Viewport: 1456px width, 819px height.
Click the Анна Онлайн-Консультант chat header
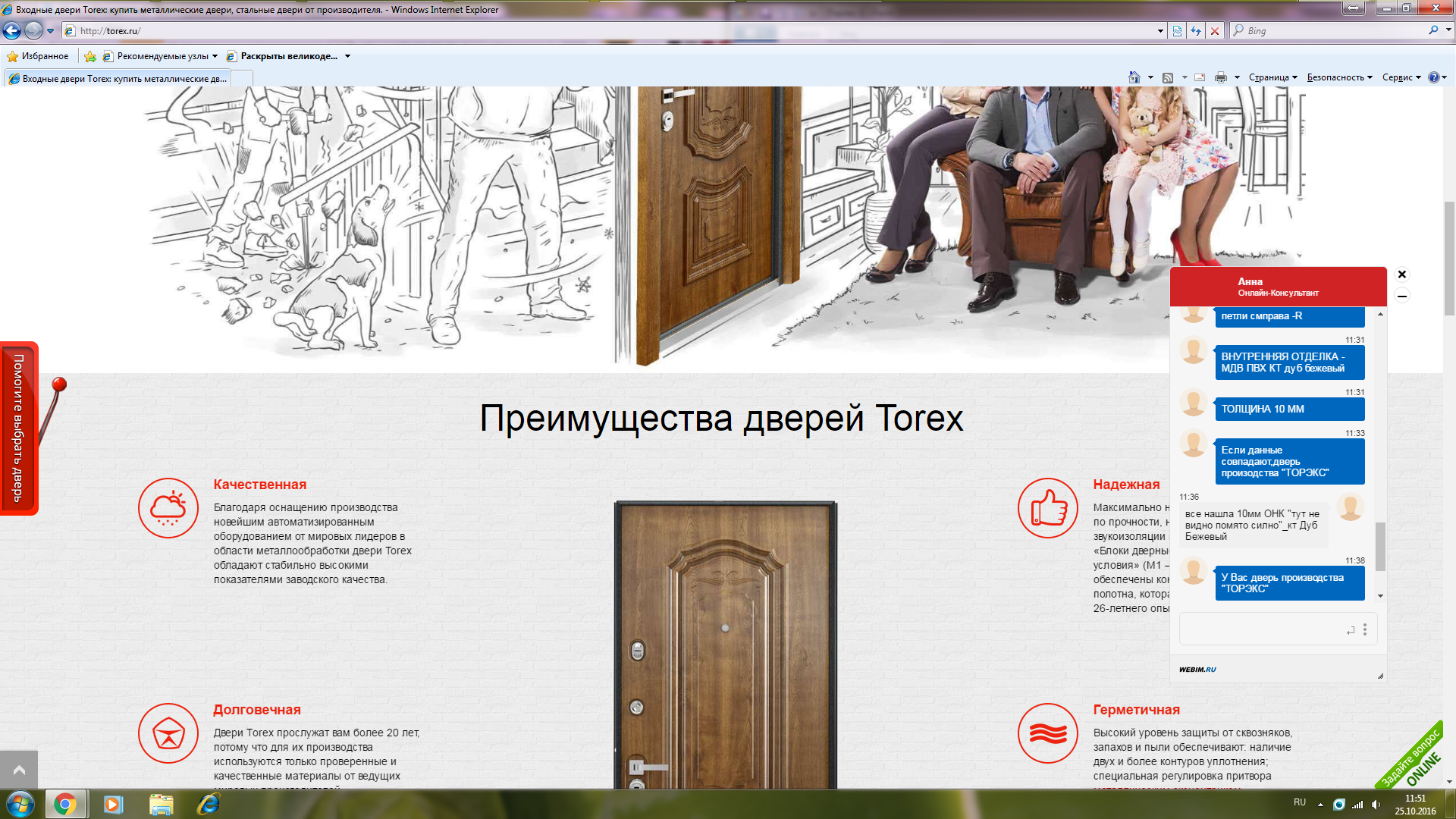[x=1279, y=287]
